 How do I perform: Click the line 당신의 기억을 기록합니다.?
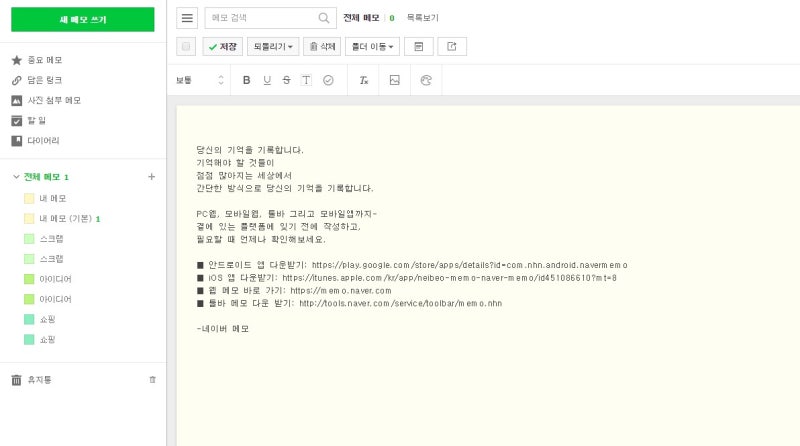250,150
